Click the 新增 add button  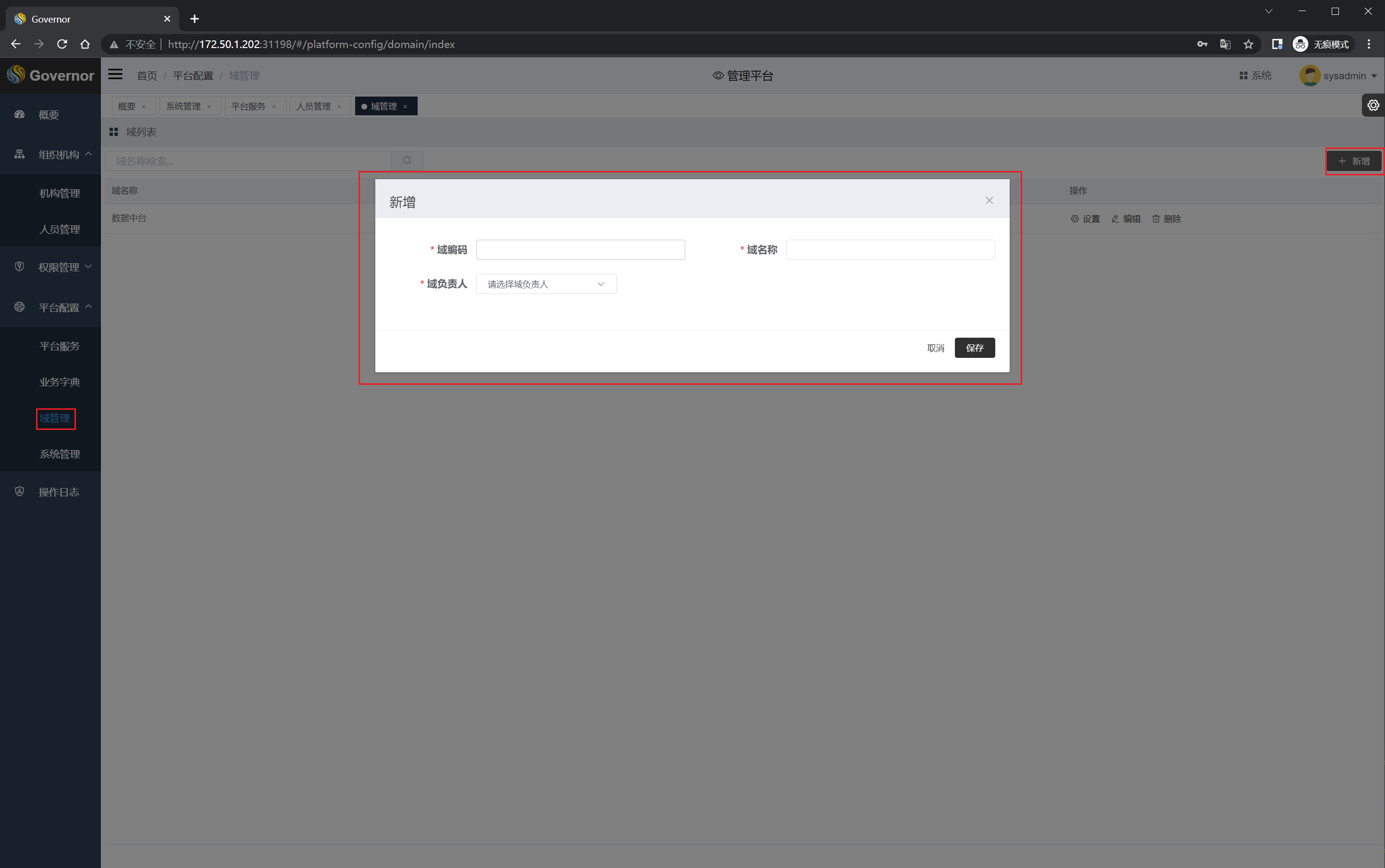(1353, 161)
